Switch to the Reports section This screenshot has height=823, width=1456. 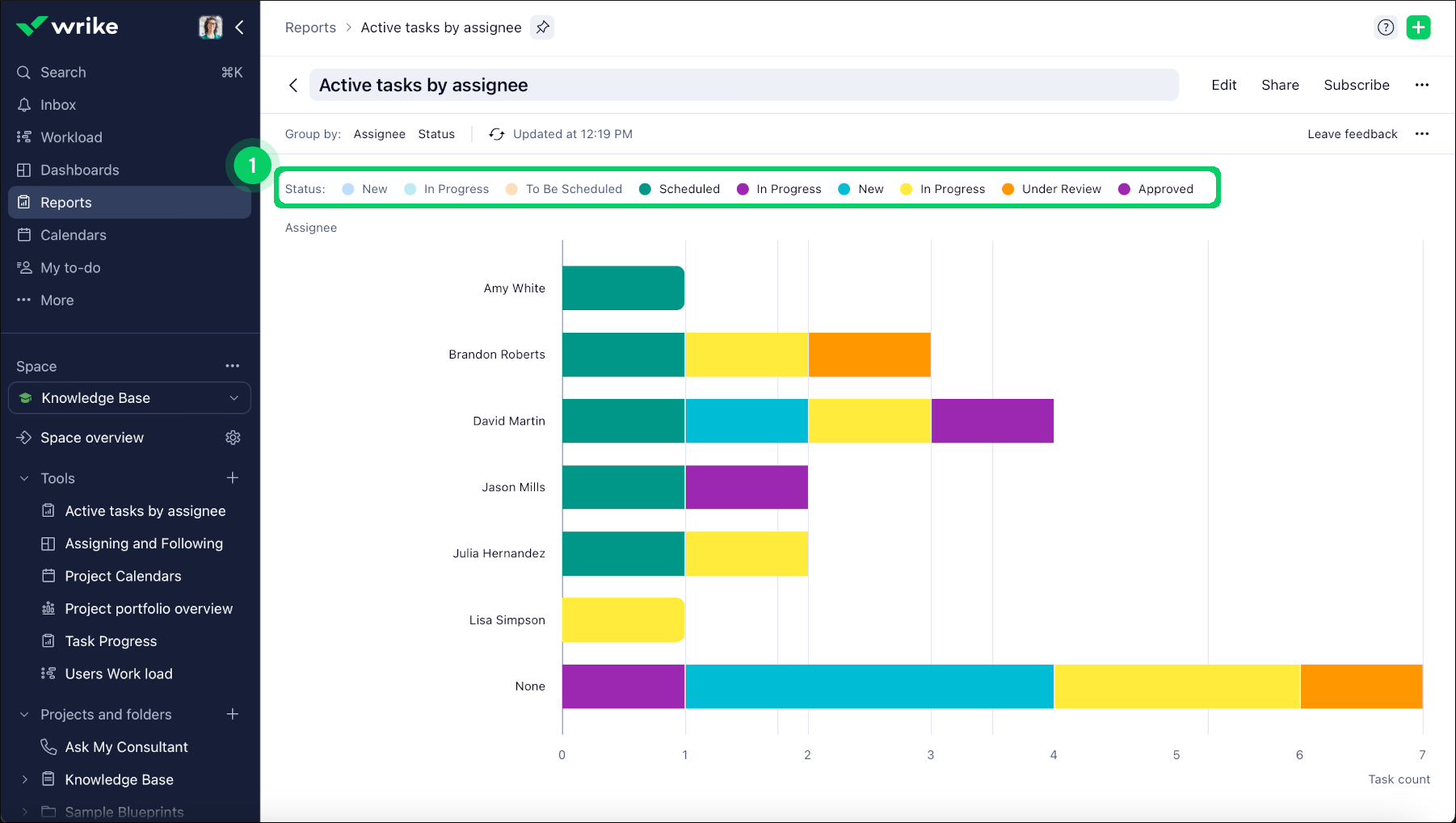pyautogui.click(x=66, y=202)
